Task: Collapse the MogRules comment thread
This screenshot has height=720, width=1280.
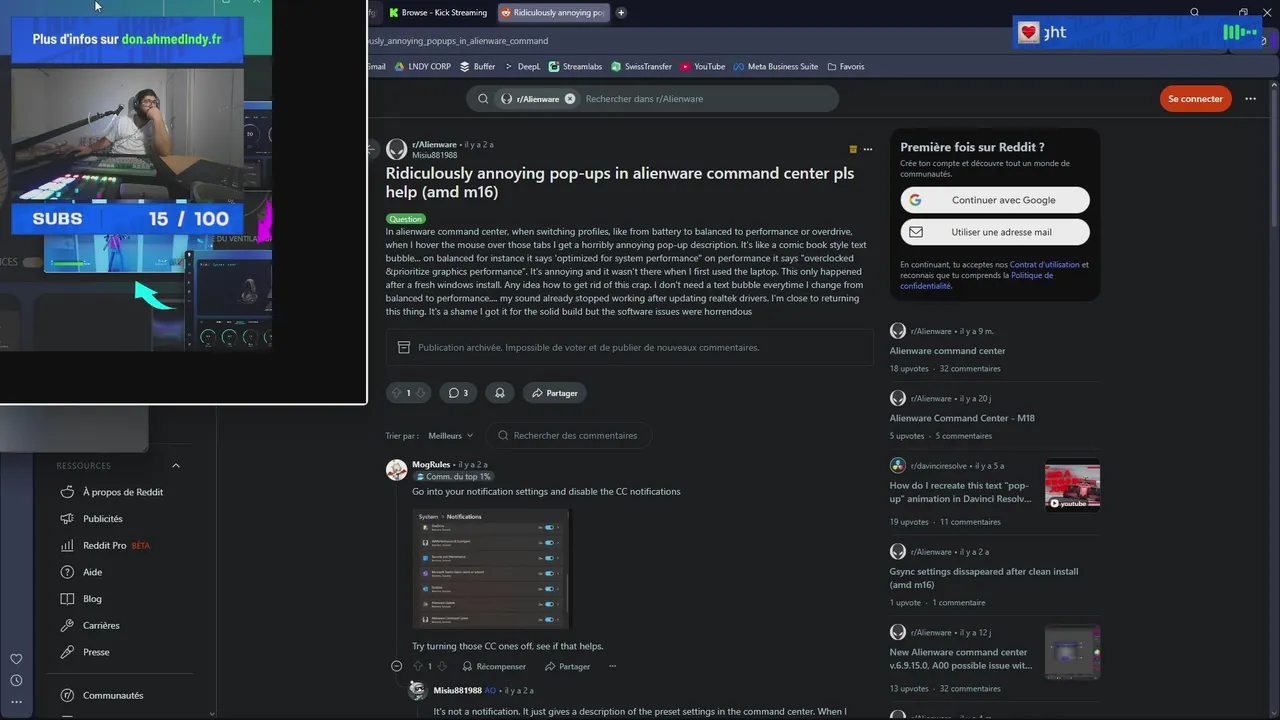Action: pyautogui.click(x=396, y=667)
